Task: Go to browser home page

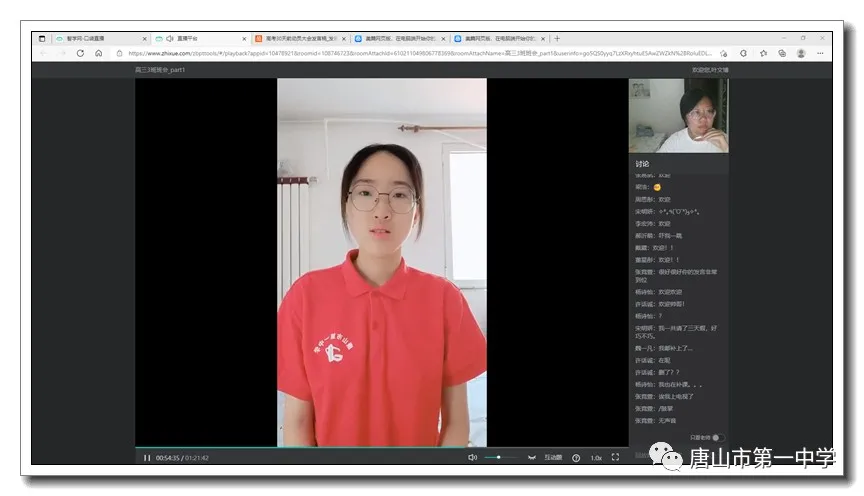Action: point(99,53)
